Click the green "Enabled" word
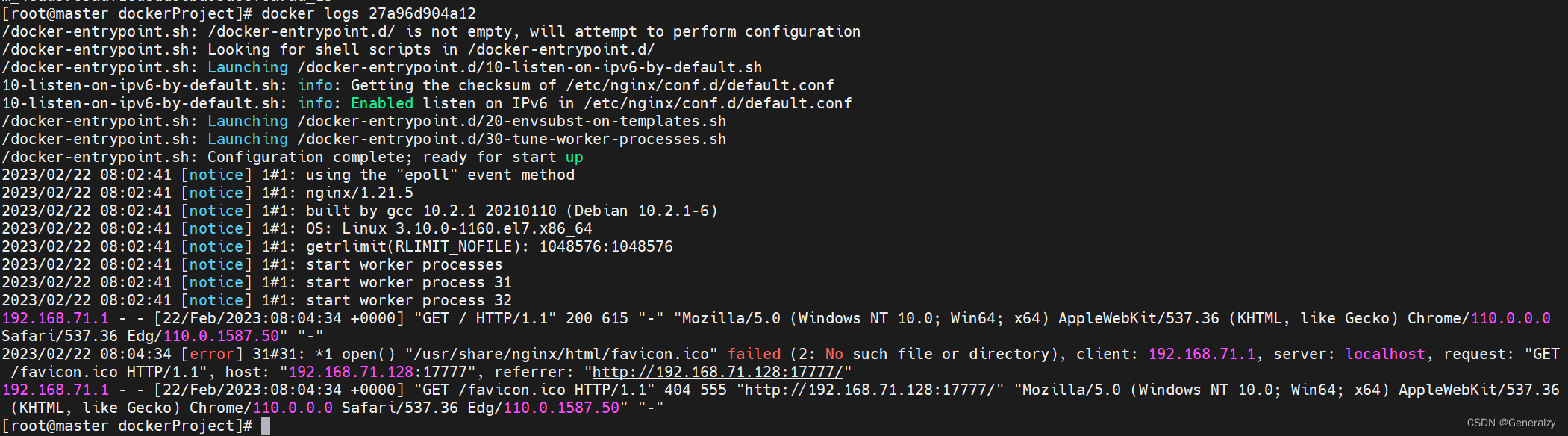This screenshot has width=1568, height=436. pyautogui.click(x=382, y=103)
